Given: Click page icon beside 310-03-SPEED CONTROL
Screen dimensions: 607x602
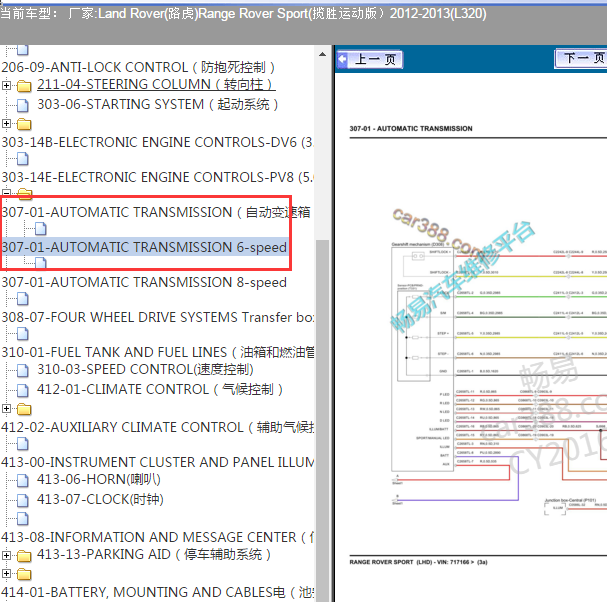Looking at the screenshot, I should tap(23, 370).
